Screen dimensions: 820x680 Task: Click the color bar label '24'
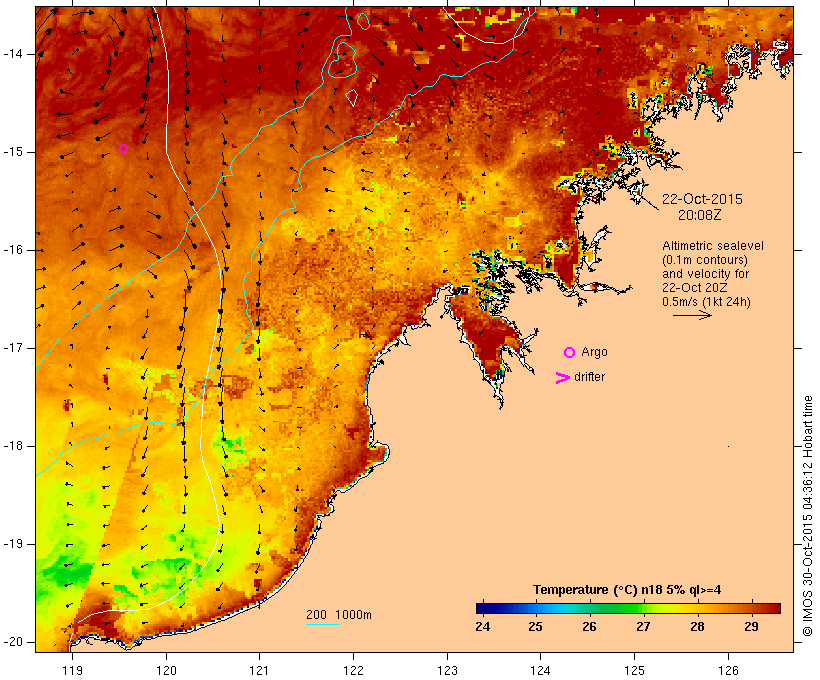483,627
